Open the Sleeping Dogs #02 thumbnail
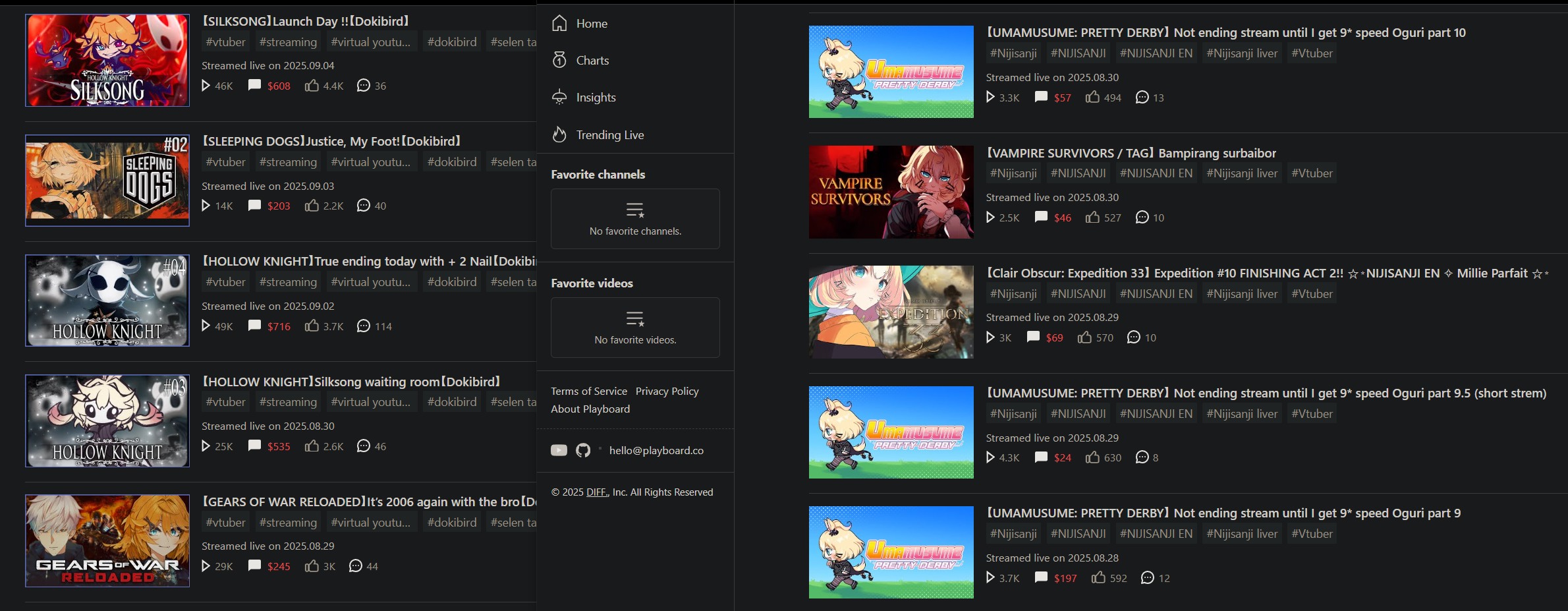Image resolution: width=1568 pixels, height=611 pixels. click(107, 181)
